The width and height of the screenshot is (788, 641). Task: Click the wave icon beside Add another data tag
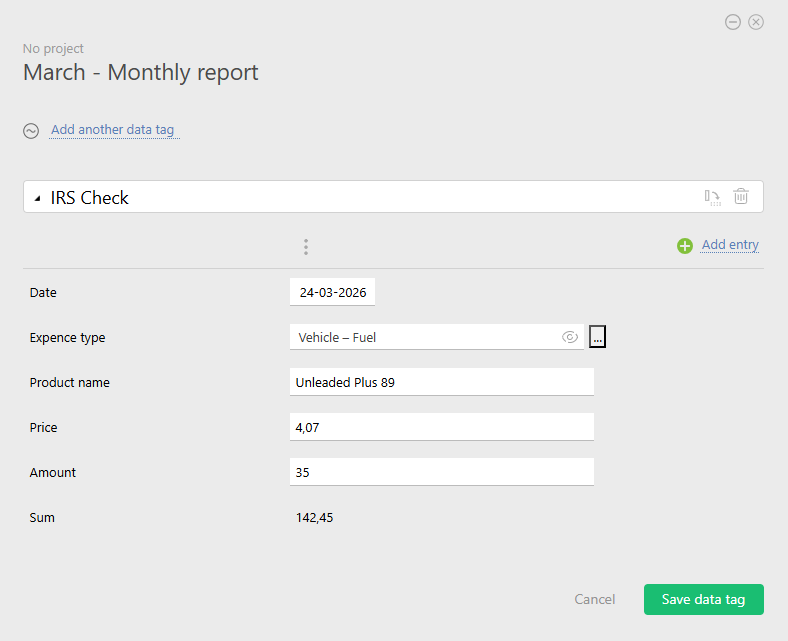coord(31,131)
